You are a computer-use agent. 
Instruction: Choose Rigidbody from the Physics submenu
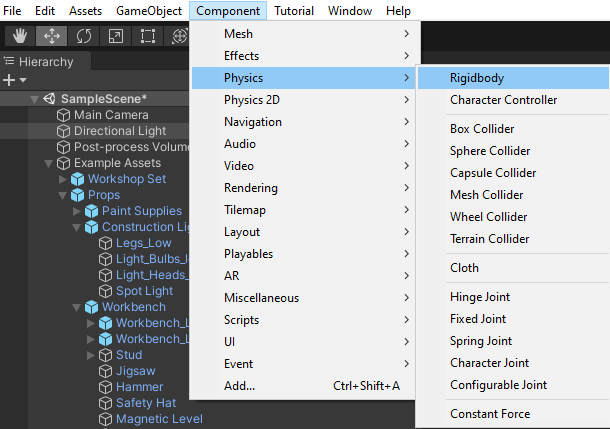pos(477,78)
